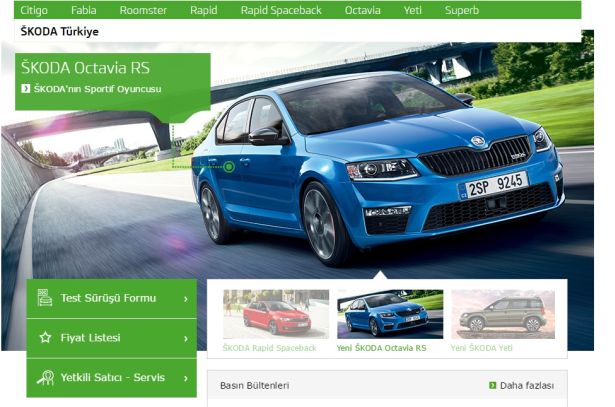This screenshot has height=407, width=615.
Task: Expand the Test Sürüşü Formu chevron
Action: [x=186, y=299]
